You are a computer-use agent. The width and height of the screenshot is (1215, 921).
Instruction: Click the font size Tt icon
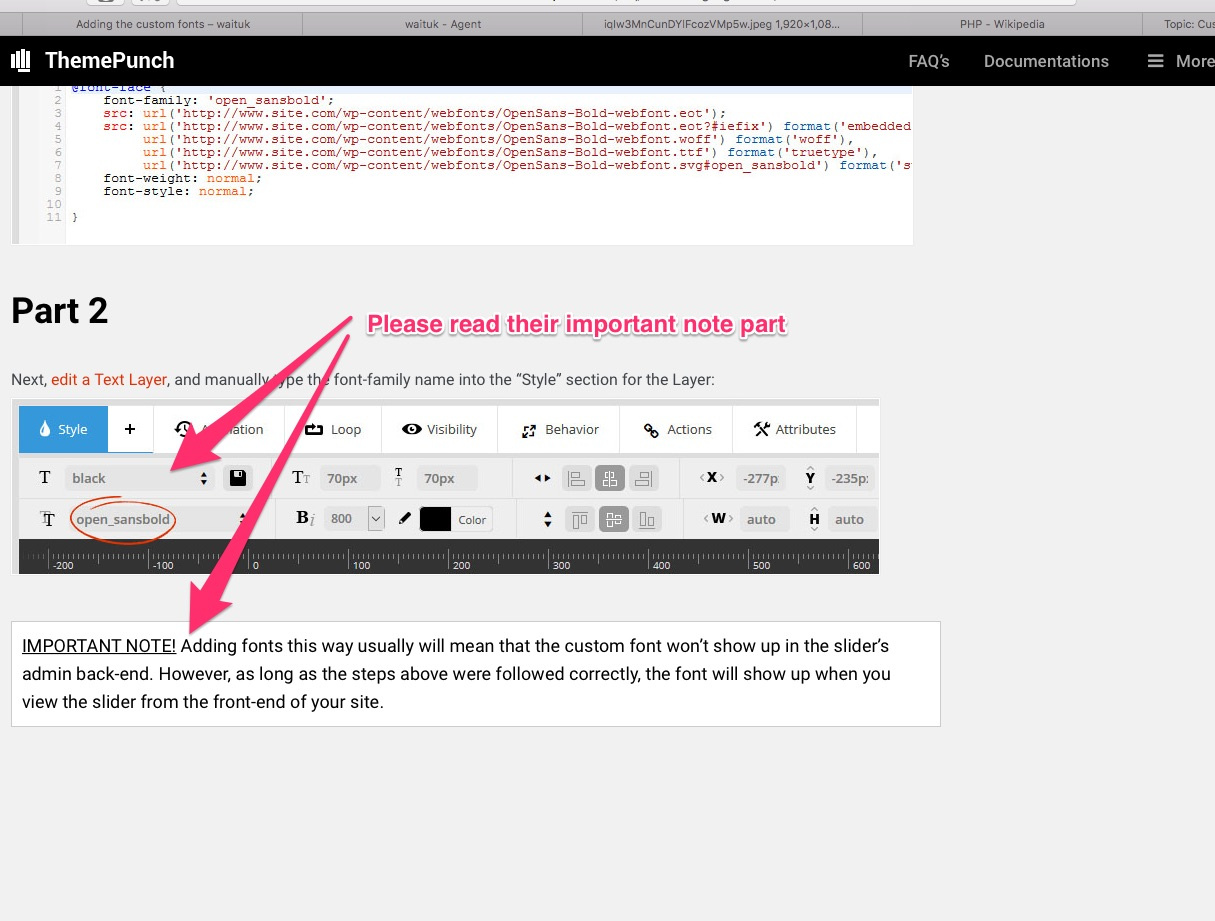301,478
